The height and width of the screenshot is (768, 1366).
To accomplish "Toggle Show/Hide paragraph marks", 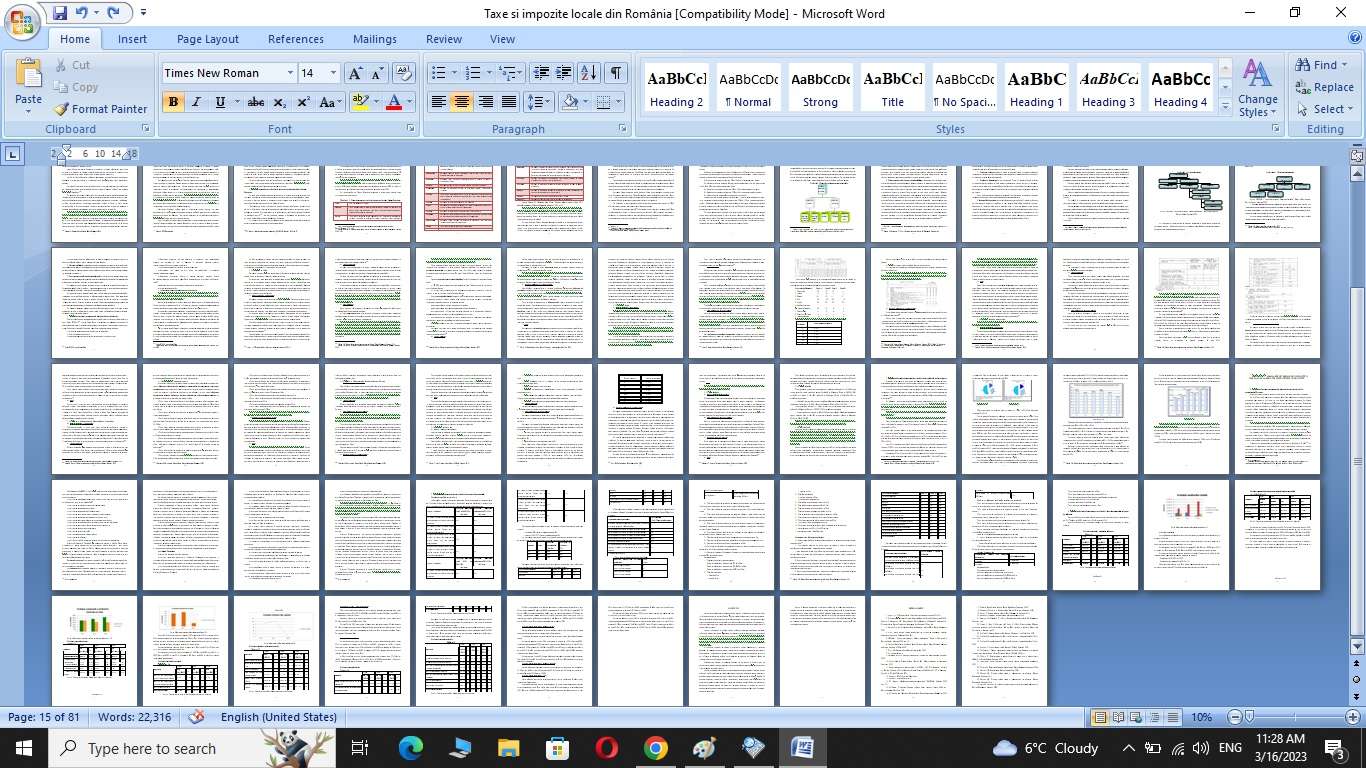I will [x=616, y=73].
